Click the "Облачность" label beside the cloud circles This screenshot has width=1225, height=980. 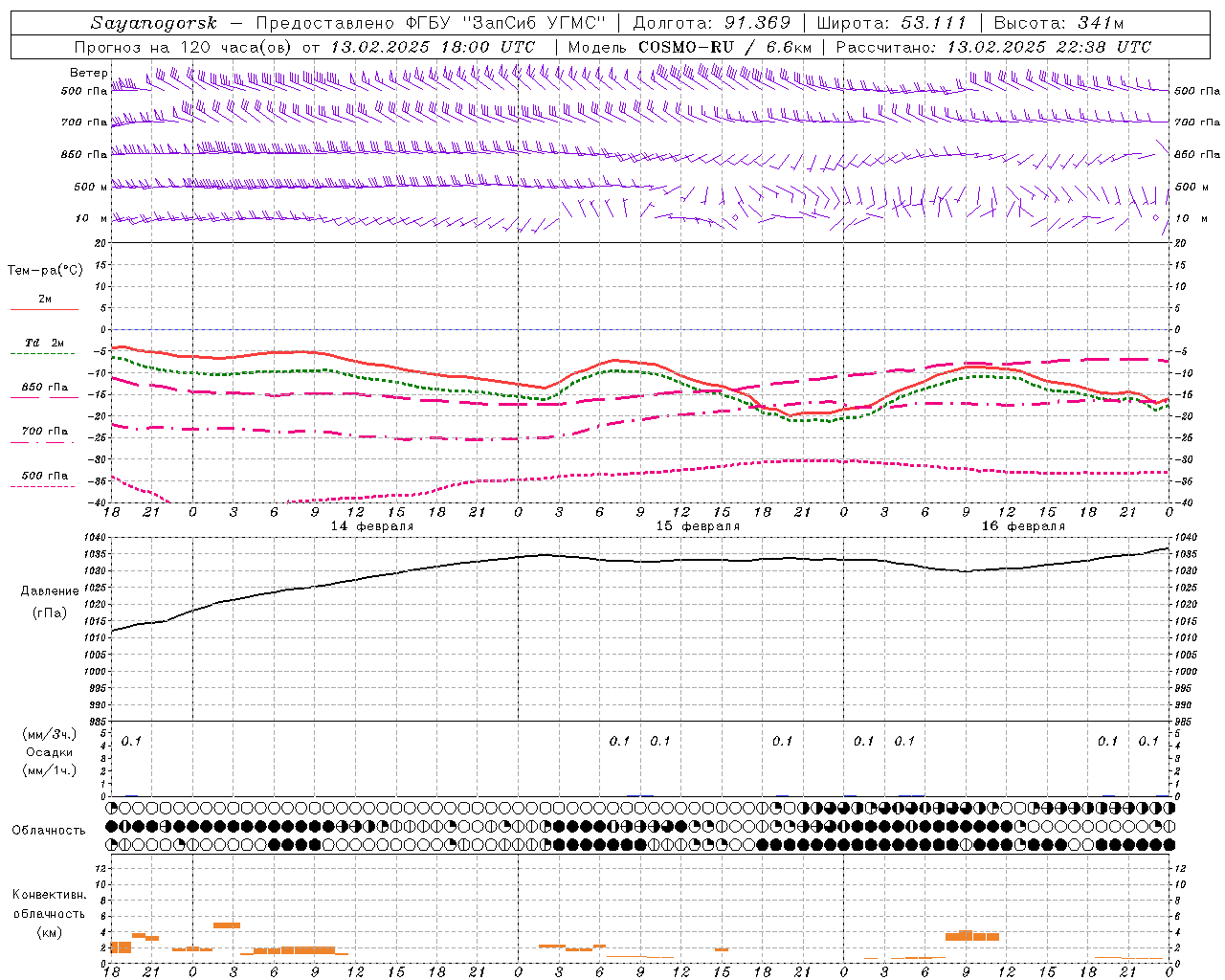click(x=49, y=831)
